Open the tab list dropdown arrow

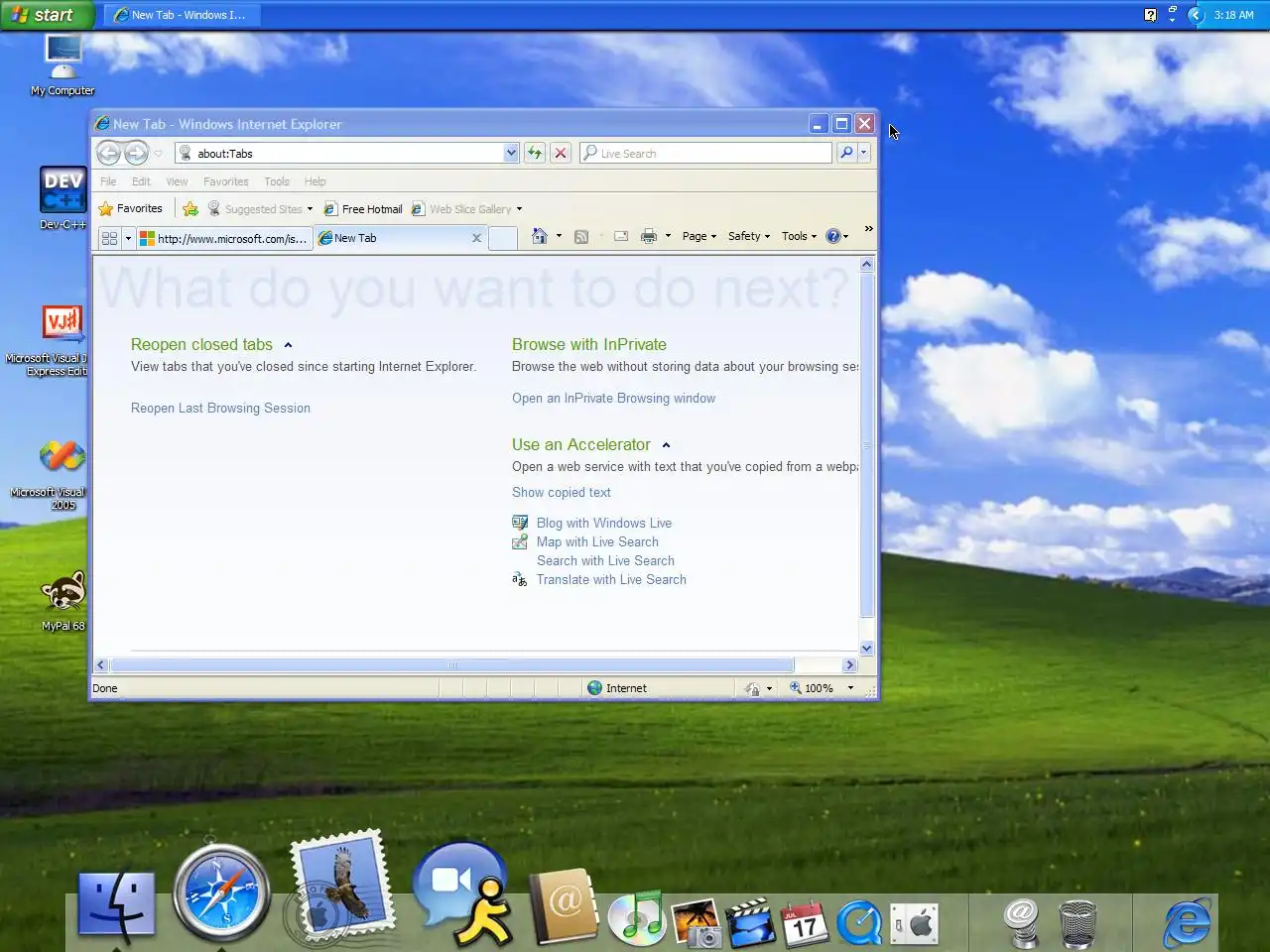(x=128, y=238)
